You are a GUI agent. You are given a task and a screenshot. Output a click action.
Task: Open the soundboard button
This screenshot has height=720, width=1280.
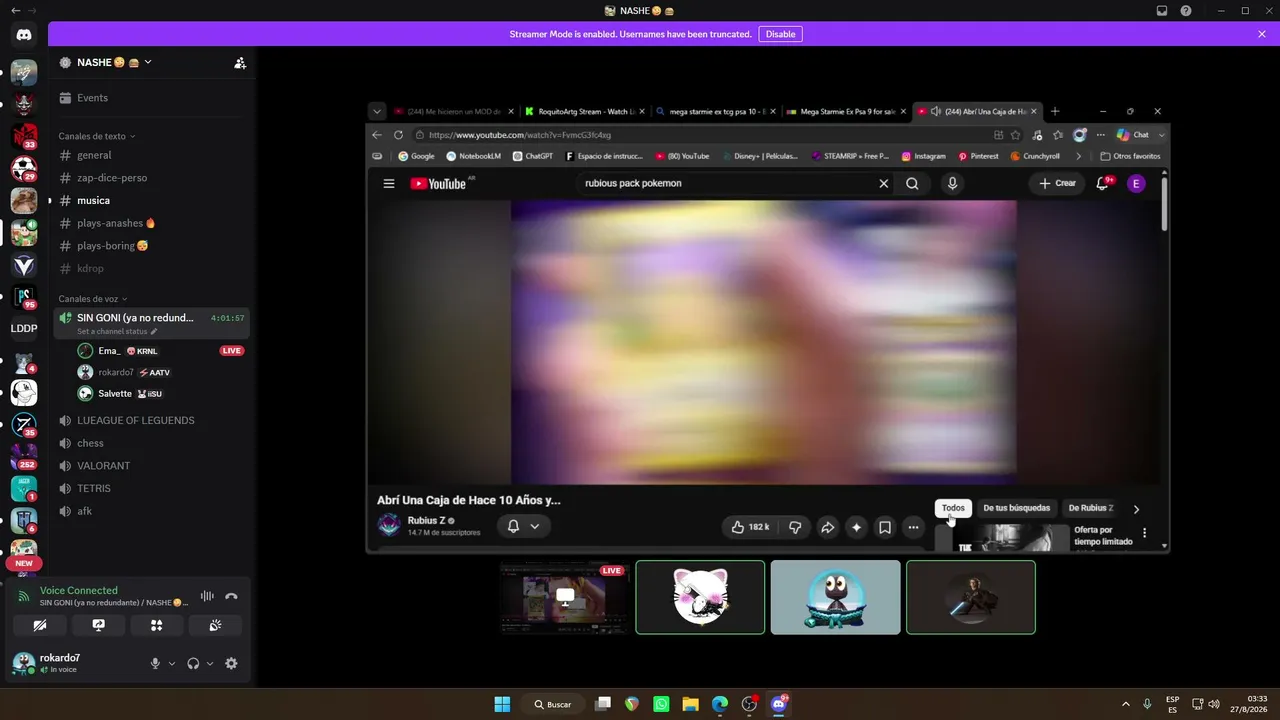pos(215,625)
